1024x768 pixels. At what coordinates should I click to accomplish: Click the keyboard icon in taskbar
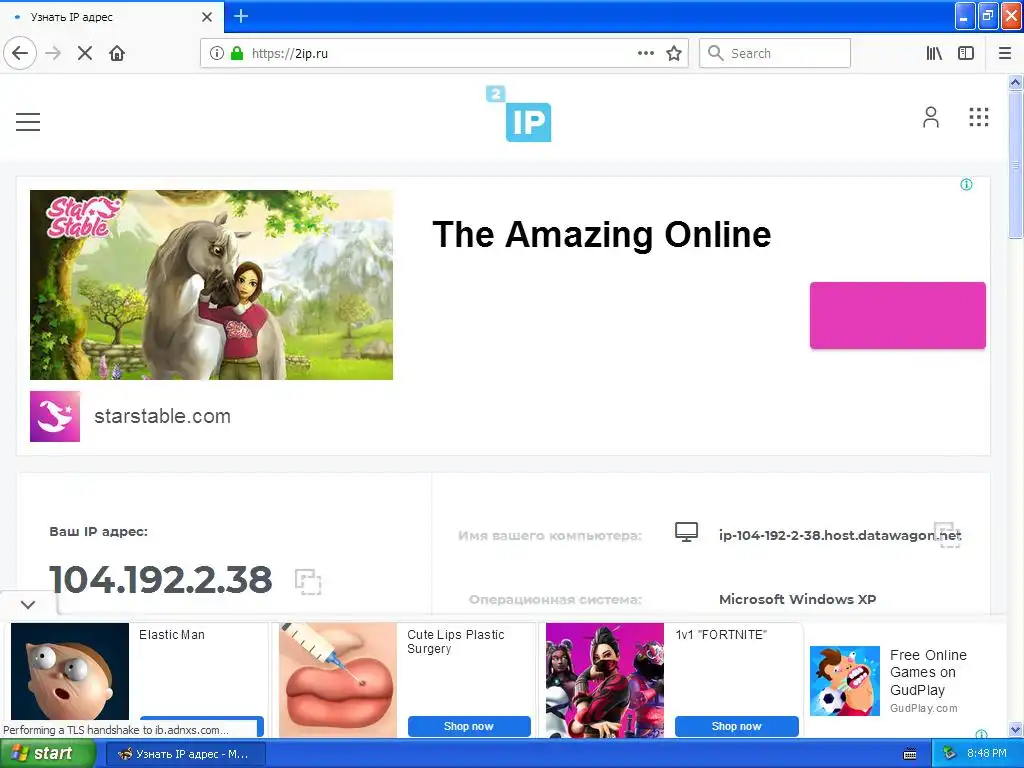[x=910, y=754]
